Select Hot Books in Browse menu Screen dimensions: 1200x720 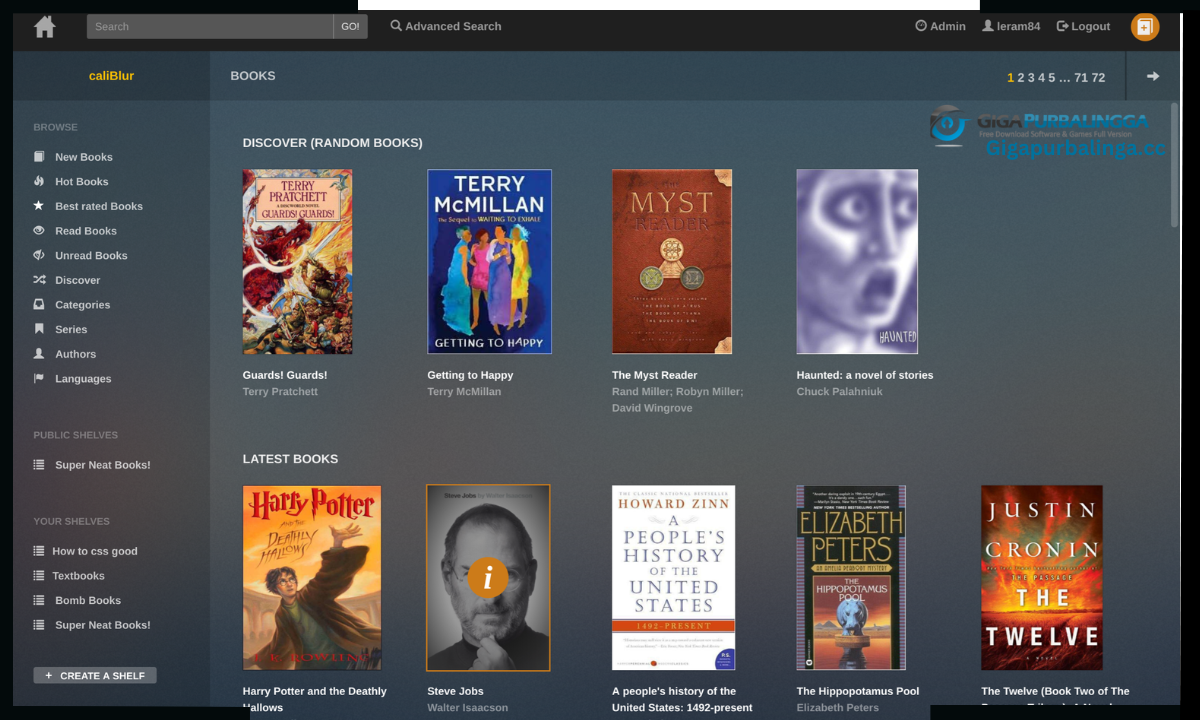pos(82,182)
